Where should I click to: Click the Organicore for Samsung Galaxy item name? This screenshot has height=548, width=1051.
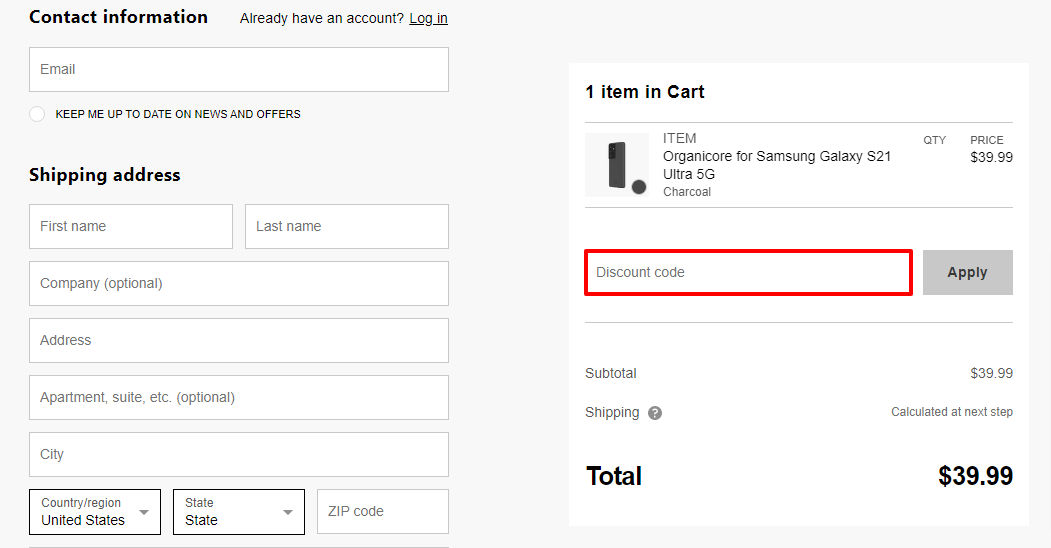pyautogui.click(x=777, y=165)
